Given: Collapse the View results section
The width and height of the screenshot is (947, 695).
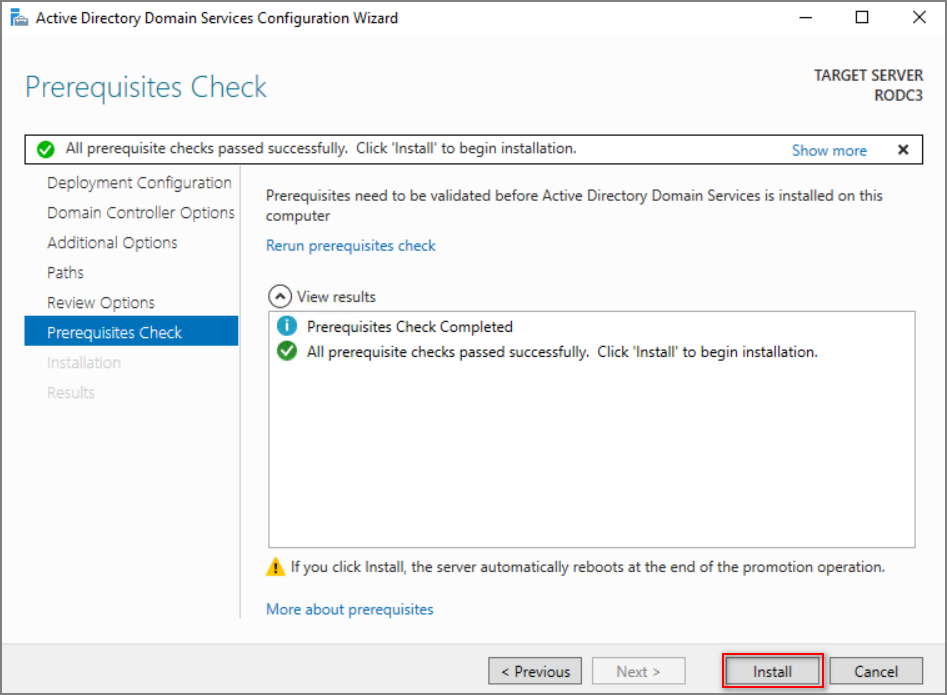Looking at the screenshot, I should tap(280, 296).
